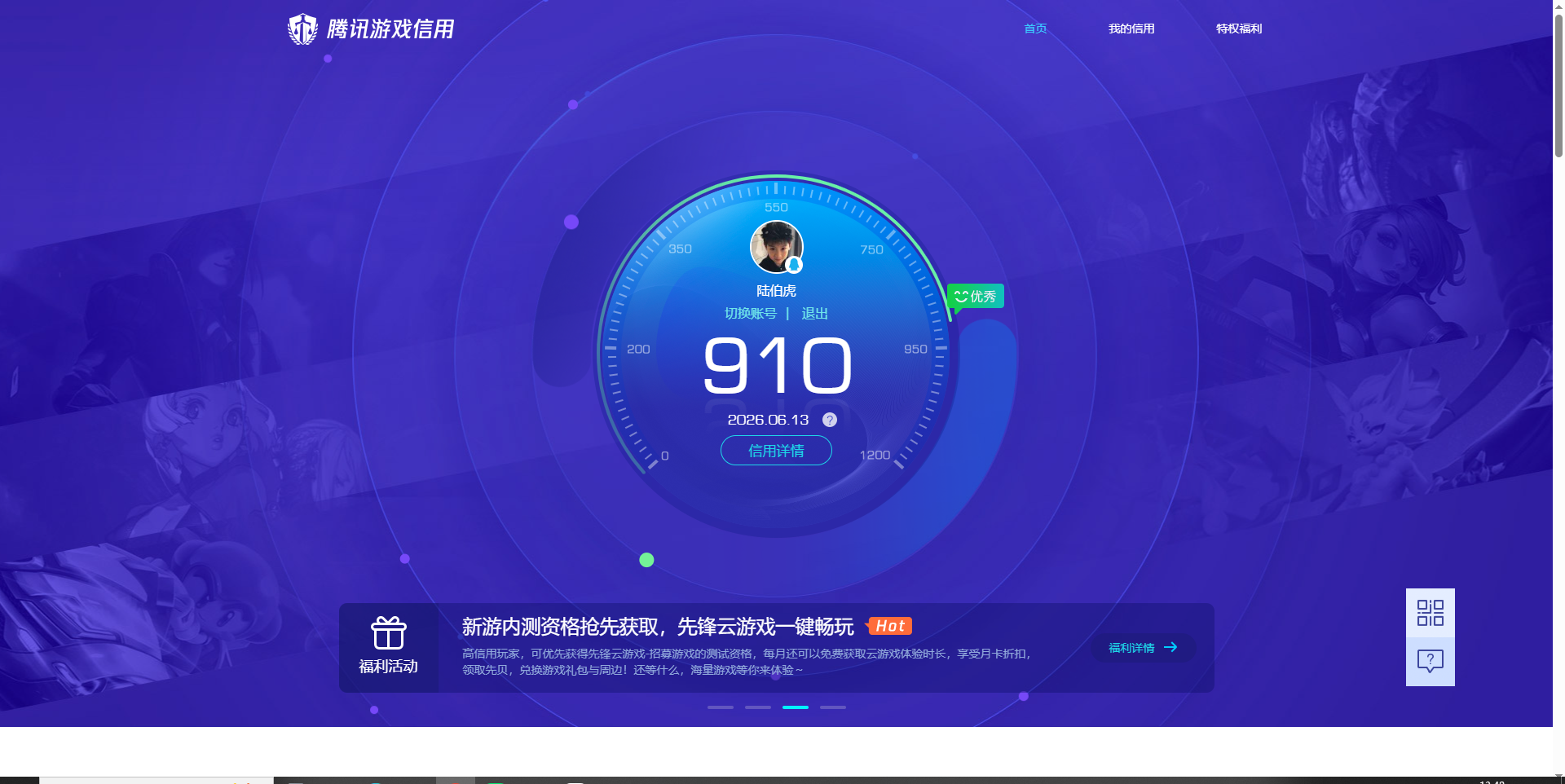Open the help chat question icon
The width and height of the screenshot is (1565, 784).
[x=1431, y=661]
